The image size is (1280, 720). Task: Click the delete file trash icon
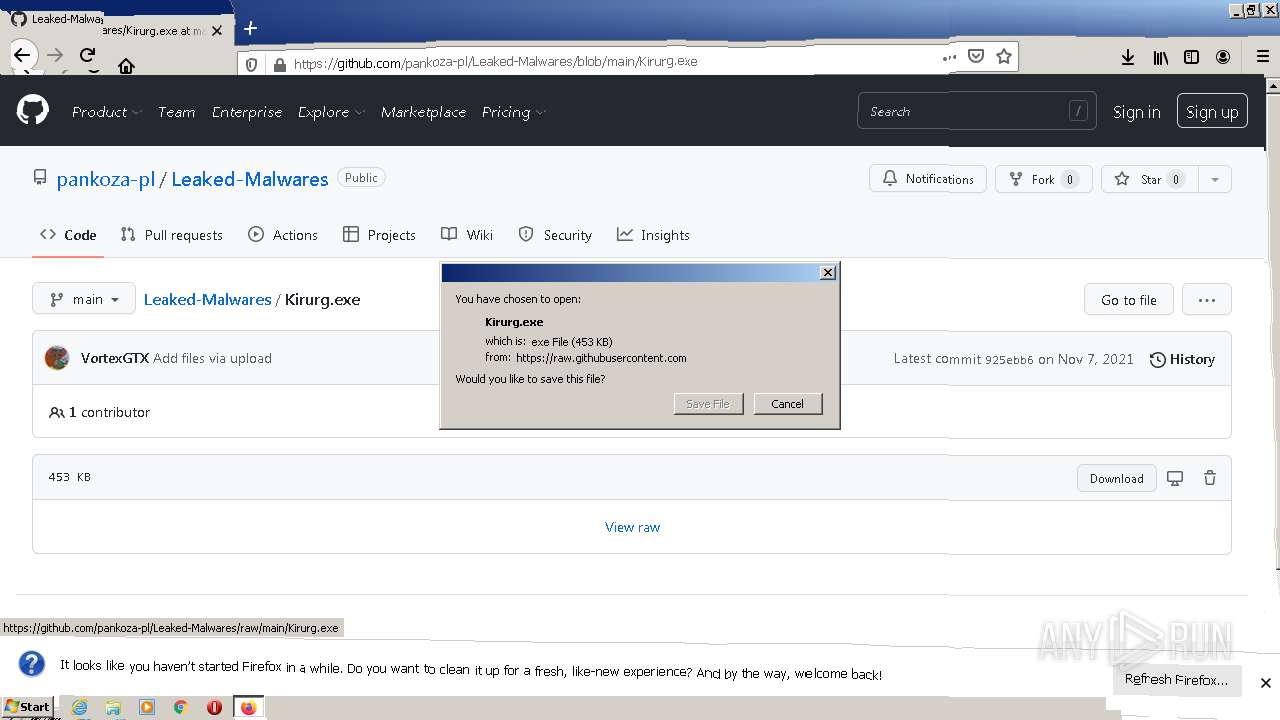[1209, 478]
